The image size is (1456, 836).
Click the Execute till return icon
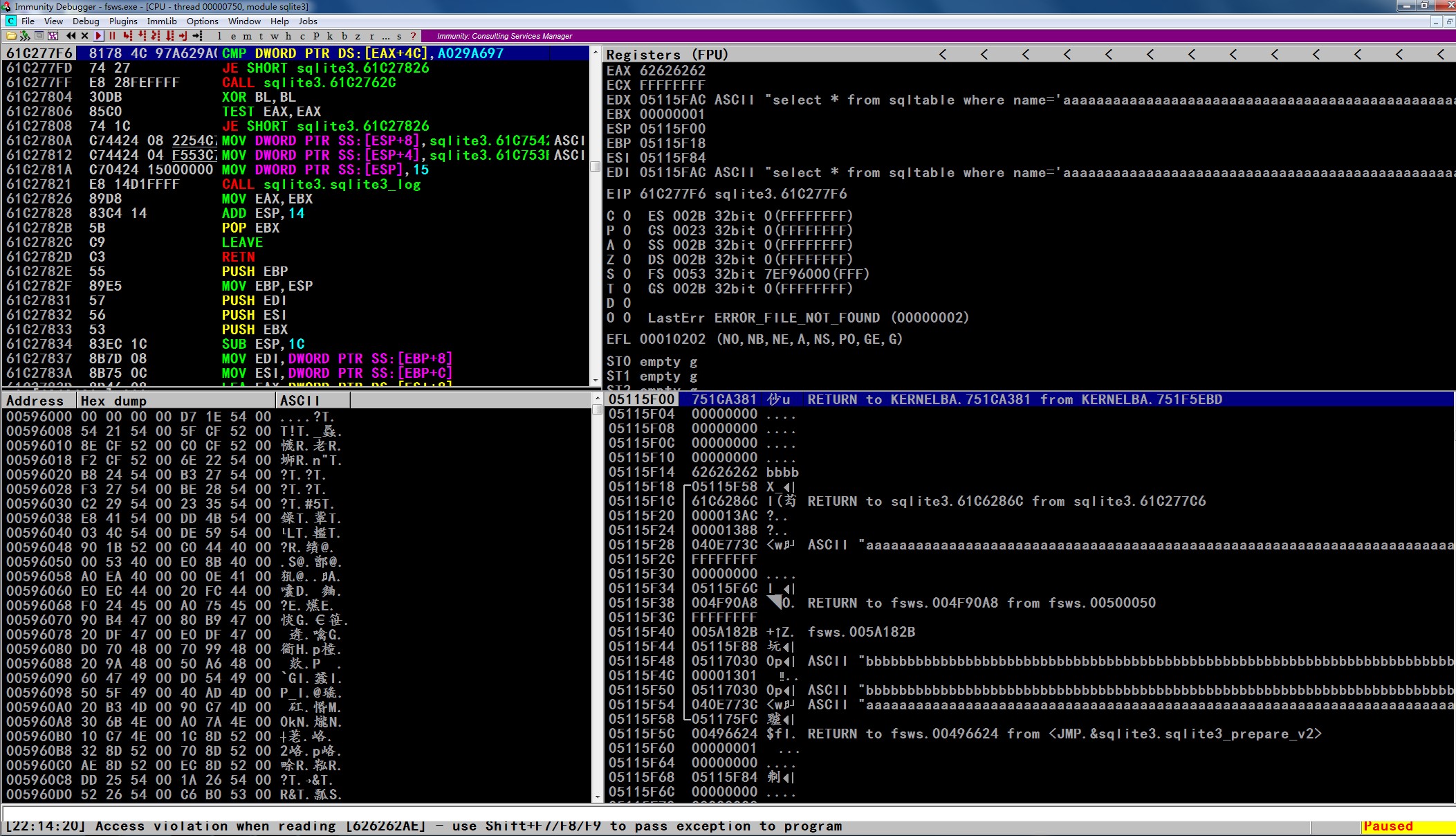coord(183,36)
